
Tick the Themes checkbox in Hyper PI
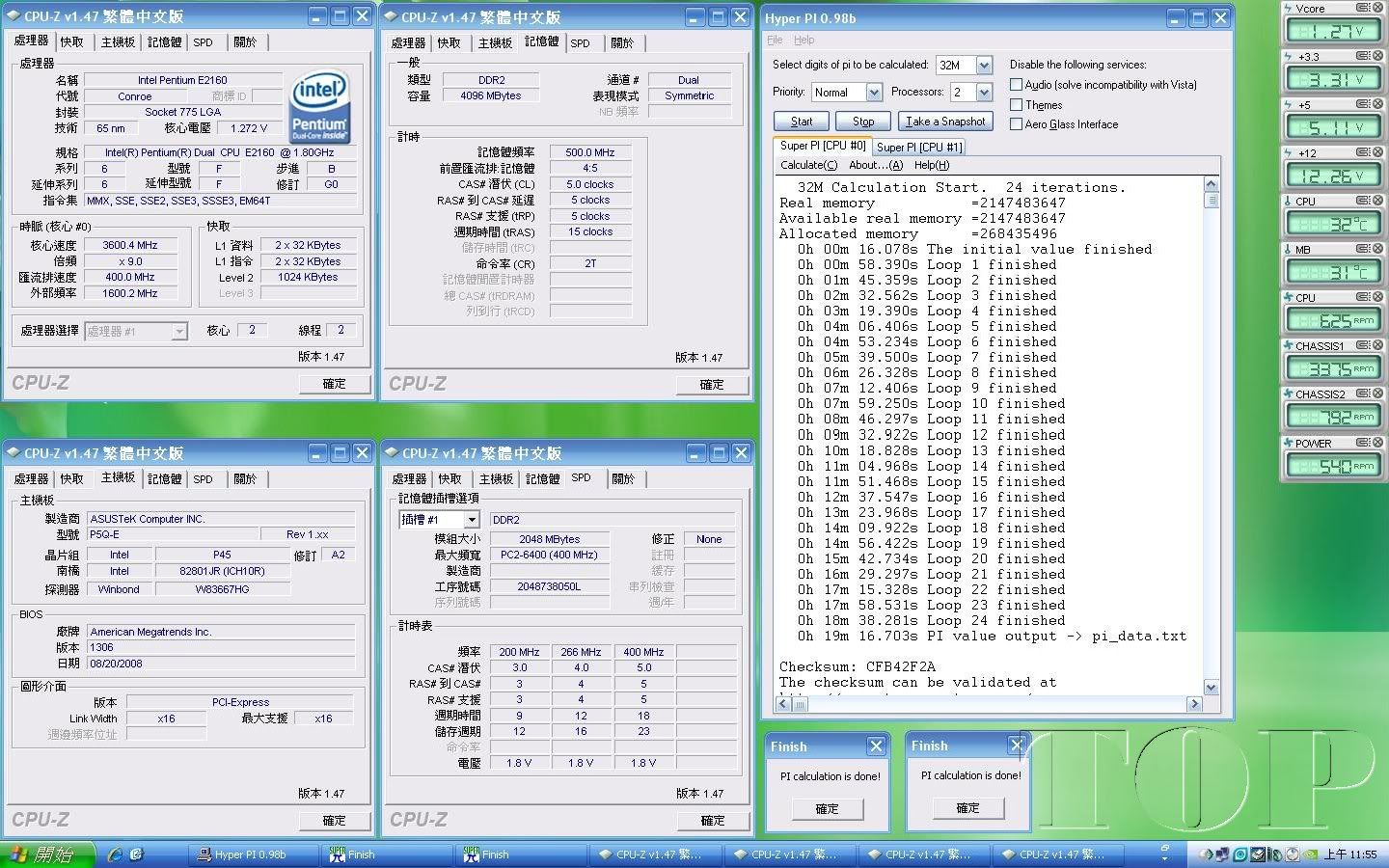[1016, 104]
